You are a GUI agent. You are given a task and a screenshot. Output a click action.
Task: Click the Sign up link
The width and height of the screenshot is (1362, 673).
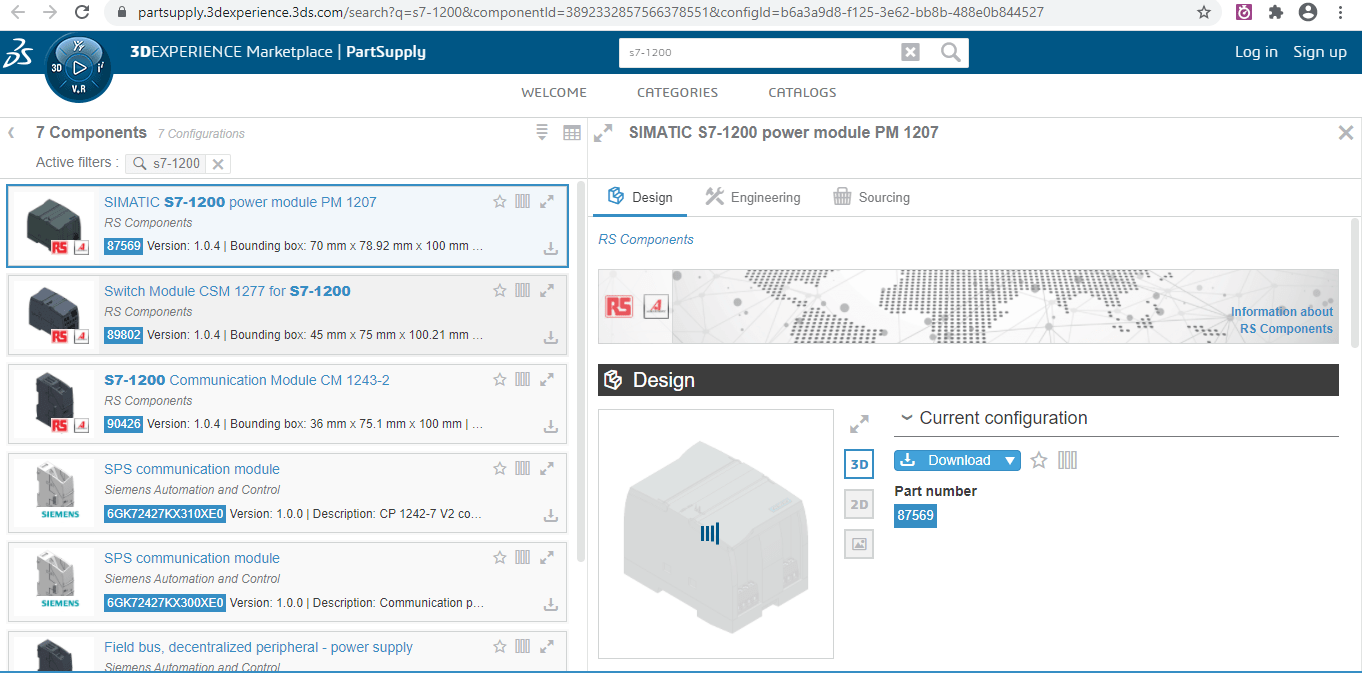point(1320,52)
